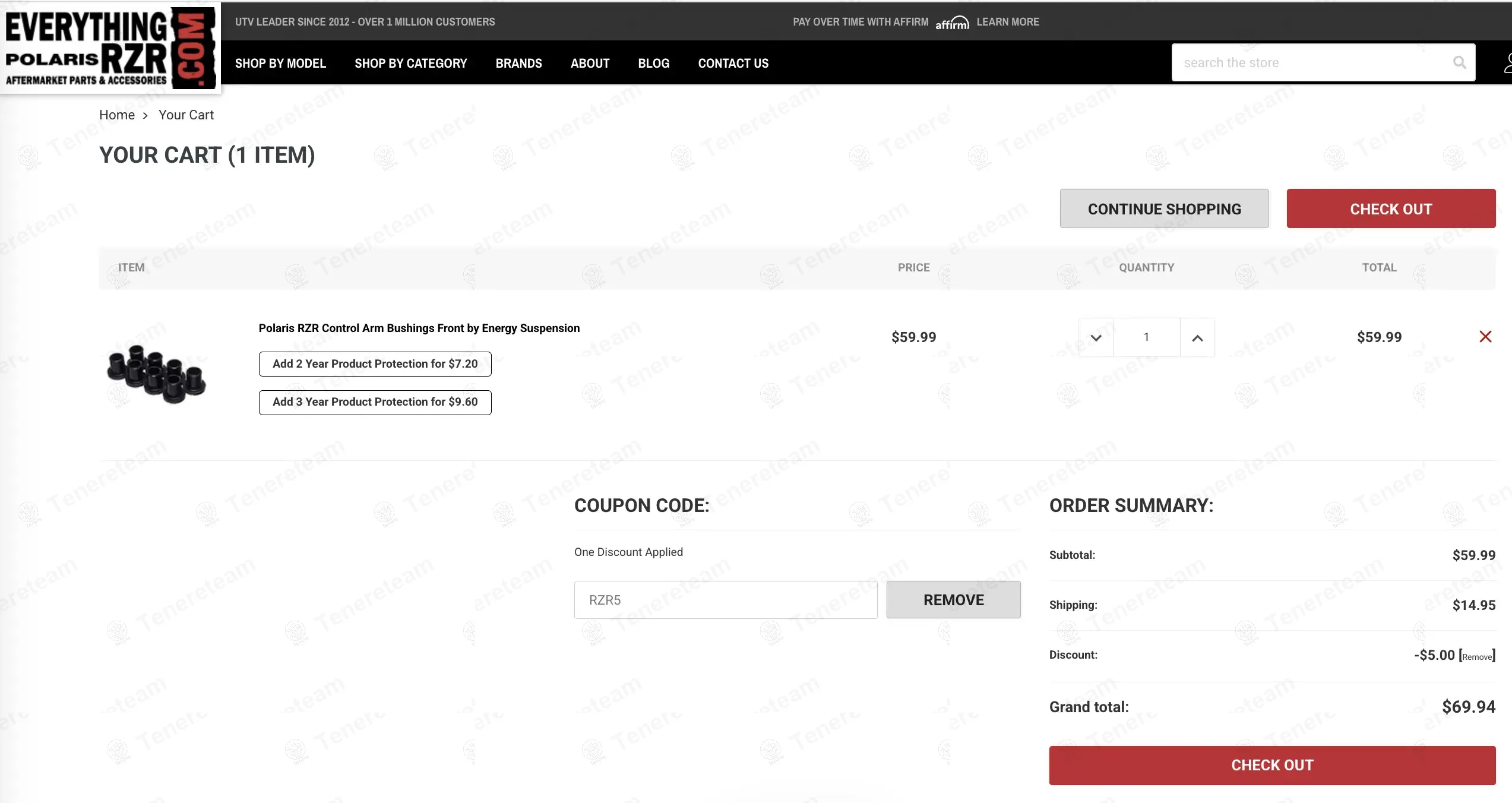This screenshot has width=1512, height=803.
Task: Increase quantity with the up chevron
Action: (x=1197, y=337)
